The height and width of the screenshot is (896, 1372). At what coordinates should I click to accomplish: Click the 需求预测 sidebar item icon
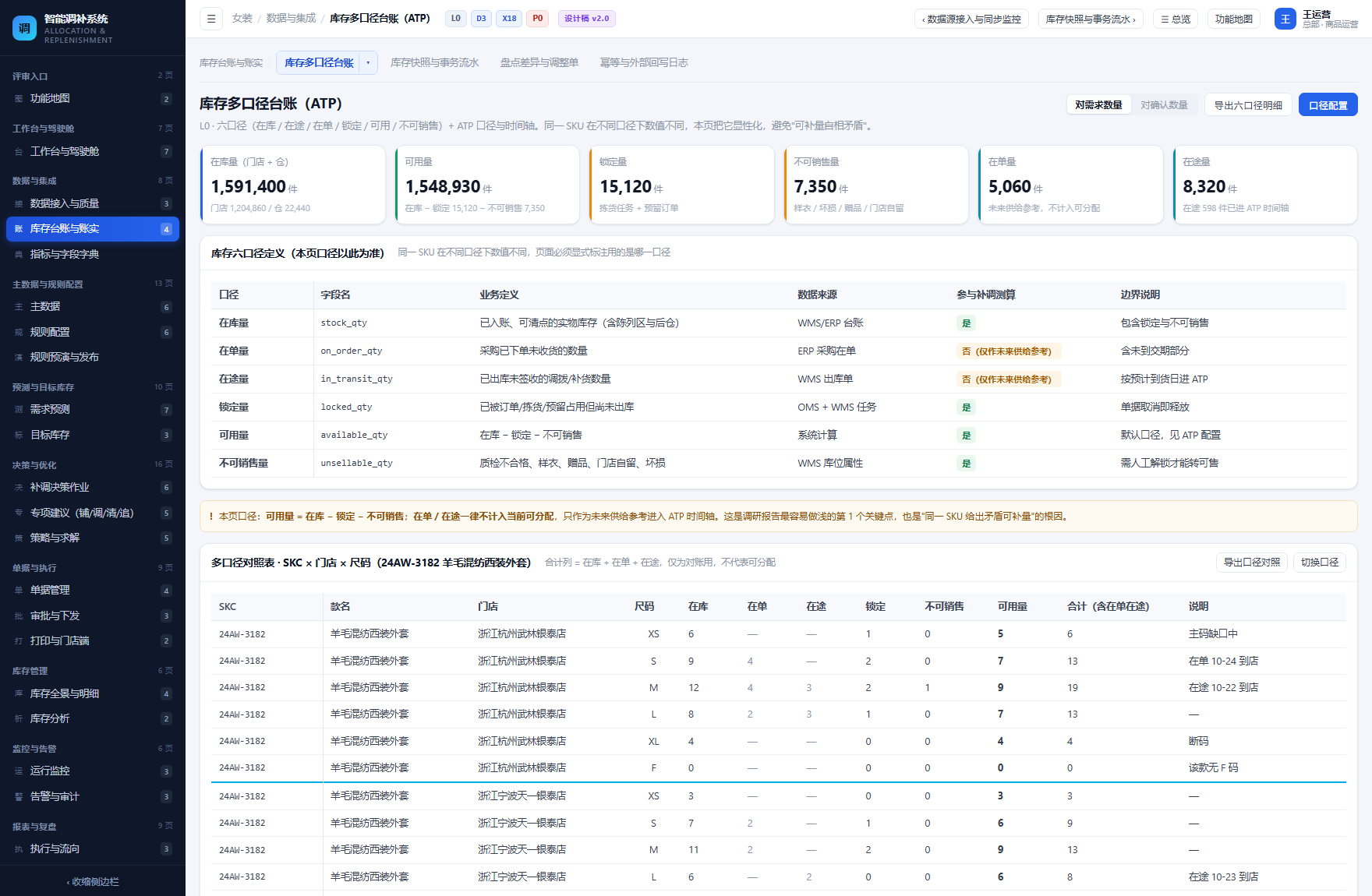click(x=19, y=410)
